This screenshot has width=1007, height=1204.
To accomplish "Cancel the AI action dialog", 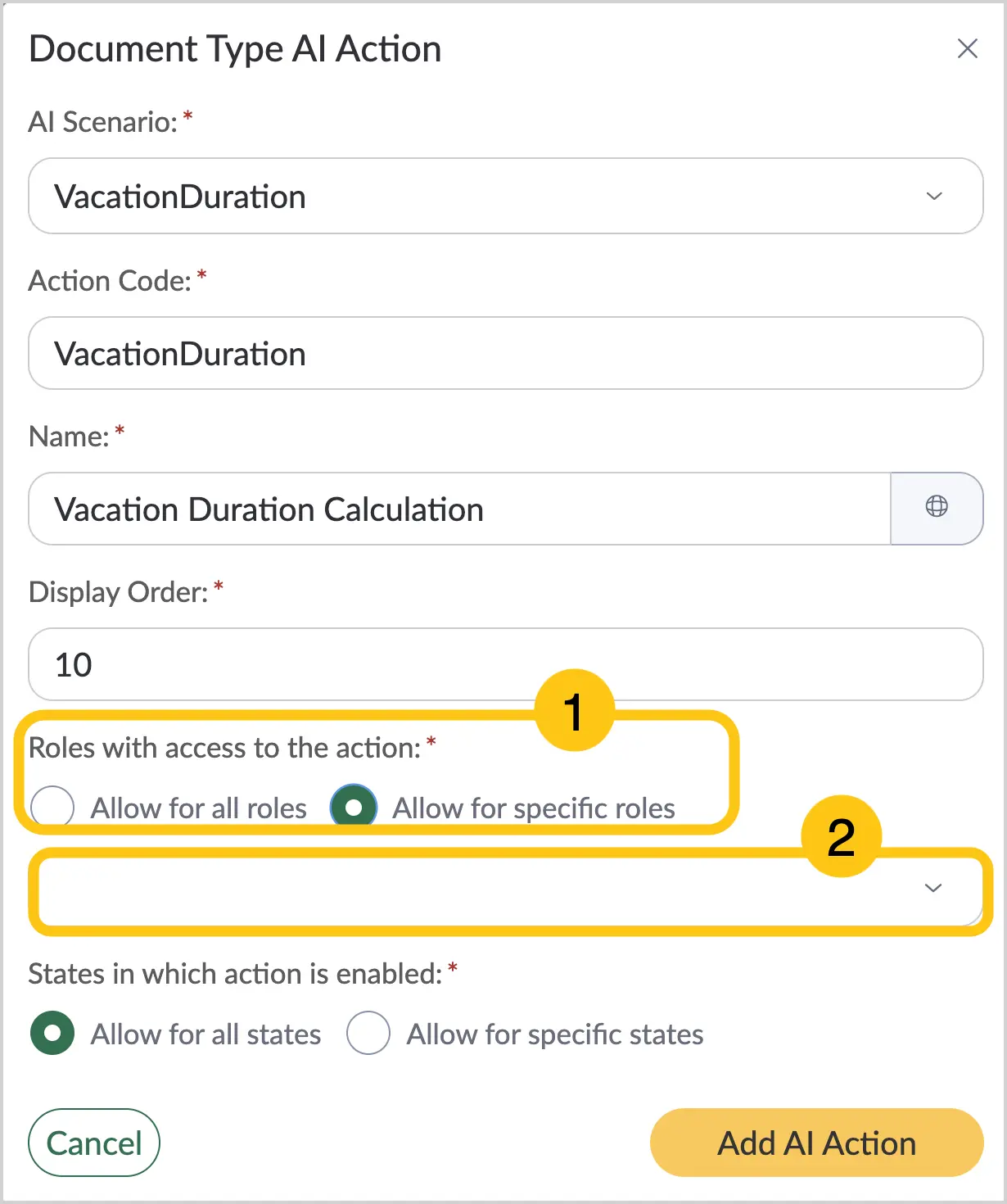I will click(94, 1143).
